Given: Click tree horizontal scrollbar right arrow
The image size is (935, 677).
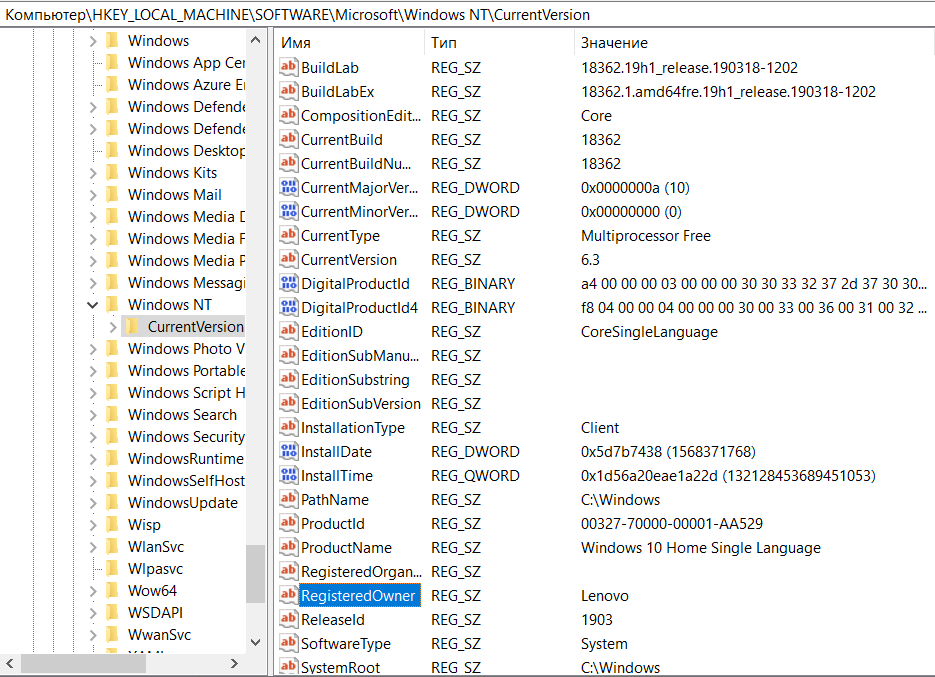Looking at the screenshot, I should [x=234, y=663].
